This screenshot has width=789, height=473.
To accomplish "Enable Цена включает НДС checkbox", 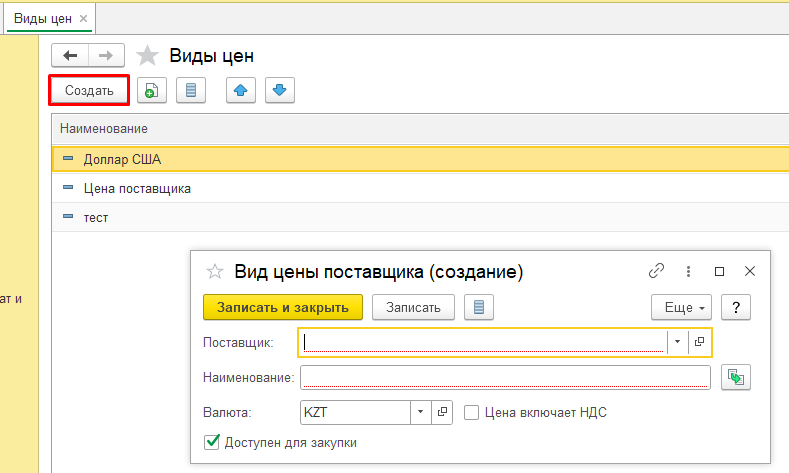I will (472, 412).
